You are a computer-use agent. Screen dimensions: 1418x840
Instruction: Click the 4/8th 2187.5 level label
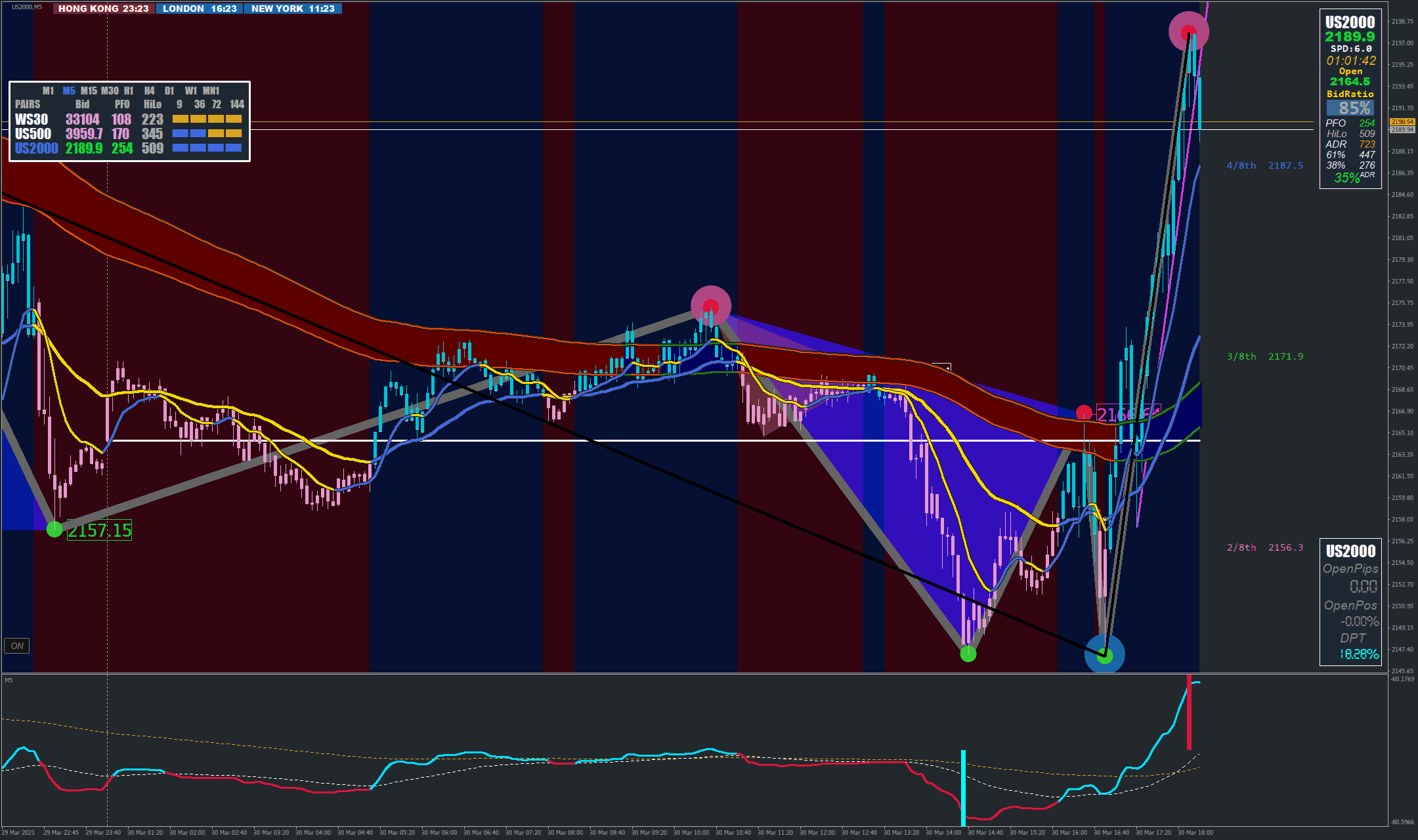click(x=1264, y=165)
